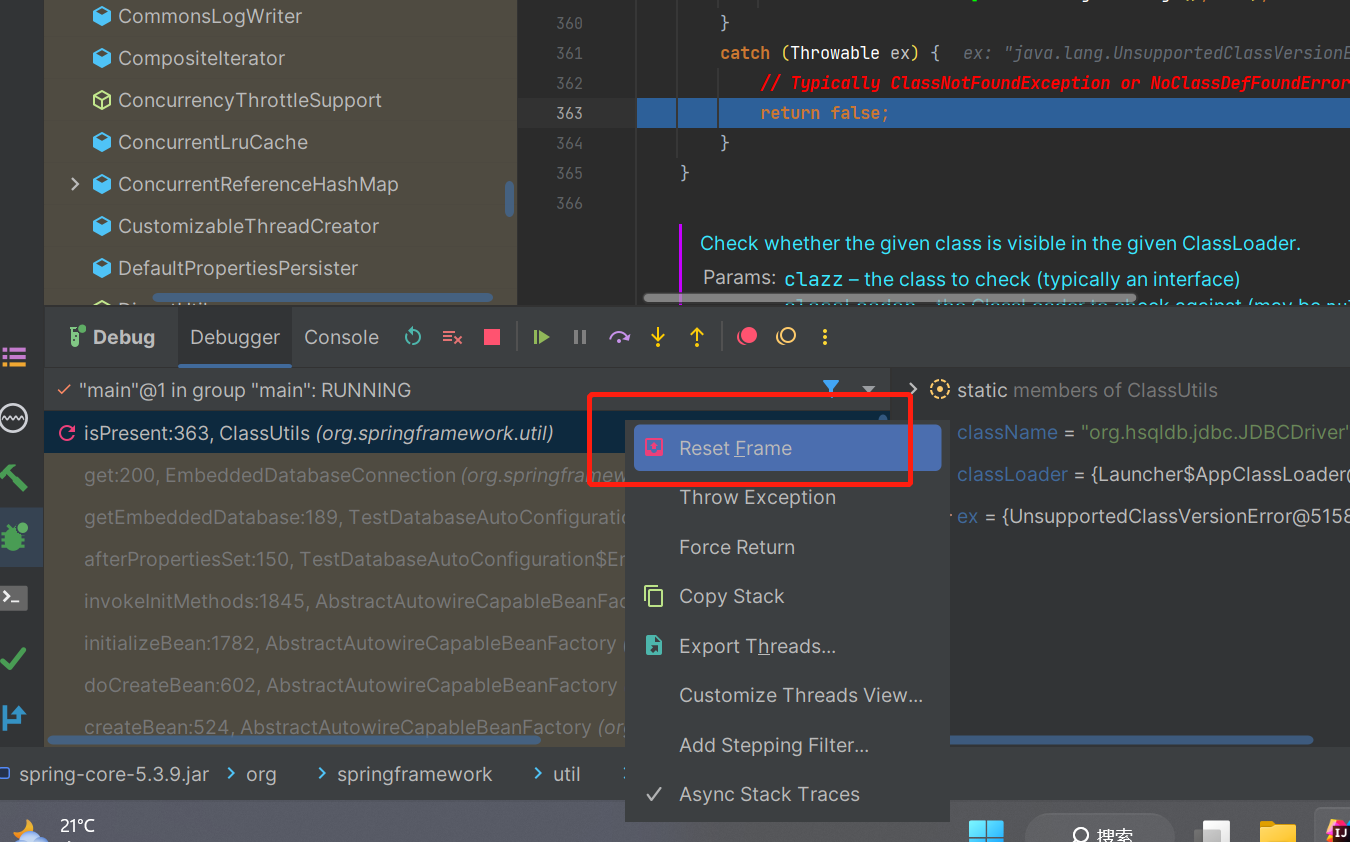Open the thread selector dropdown arrow
This screenshot has height=842, width=1350.
pyautogui.click(x=868, y=390)
